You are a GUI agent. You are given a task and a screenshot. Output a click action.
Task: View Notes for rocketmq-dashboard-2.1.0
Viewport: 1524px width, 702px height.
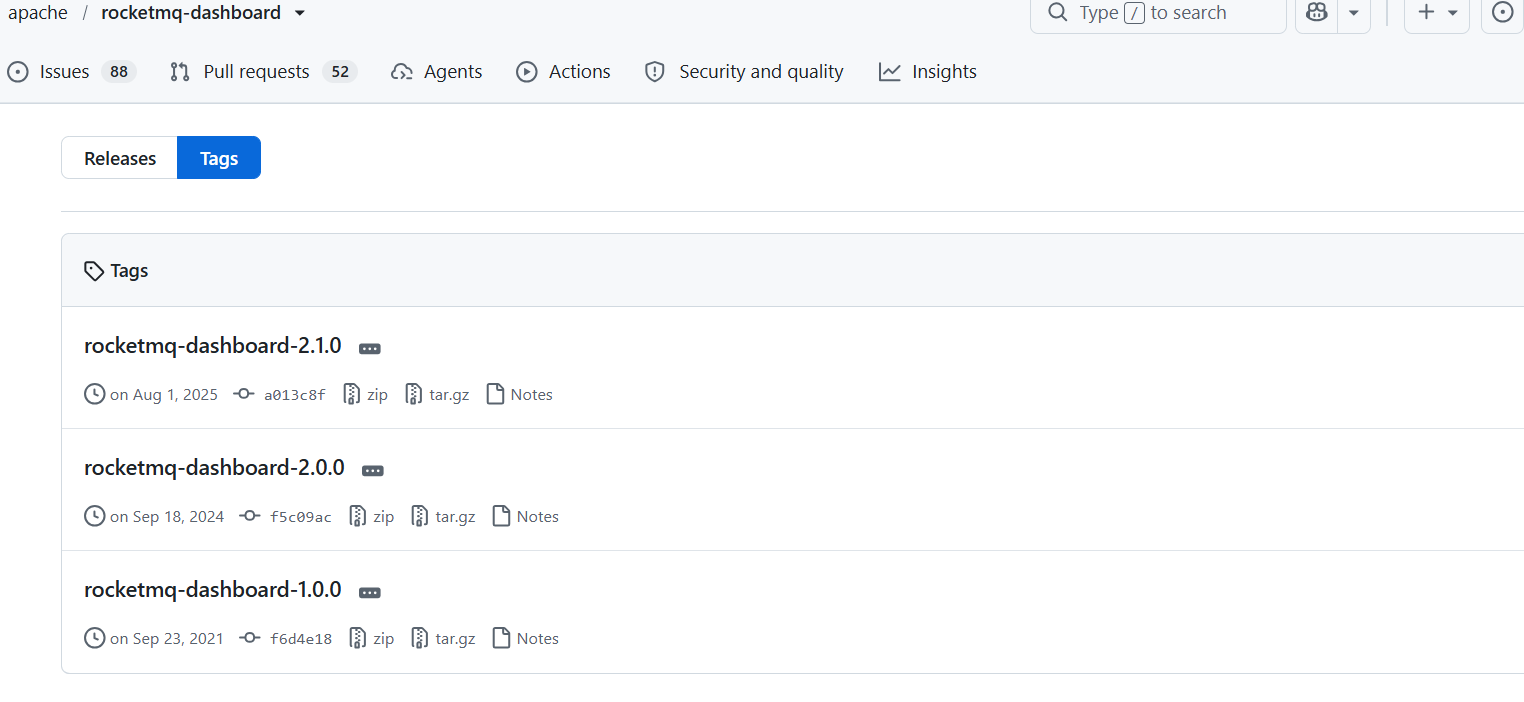click(519, 395)
